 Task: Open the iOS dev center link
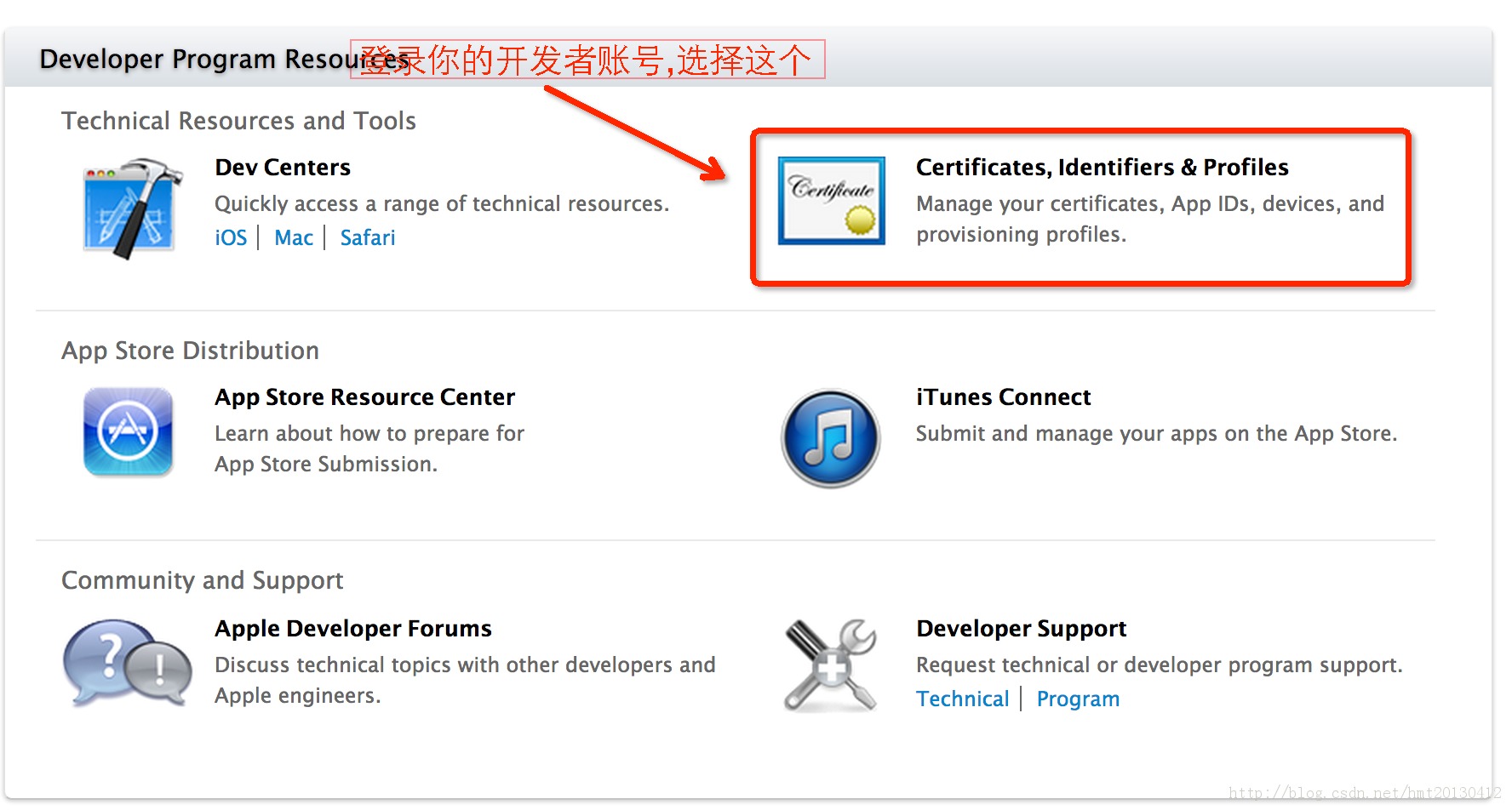(x=231, y=237)
